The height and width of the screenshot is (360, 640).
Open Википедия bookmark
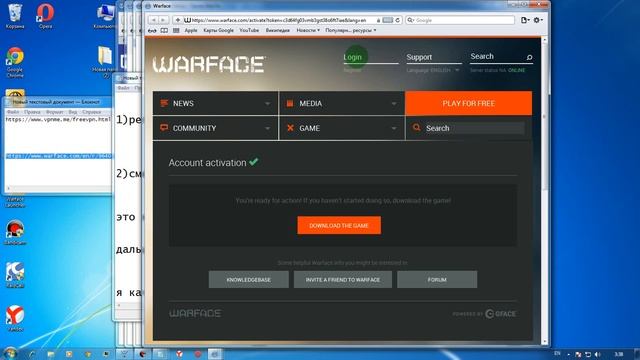tap(278, 31)
